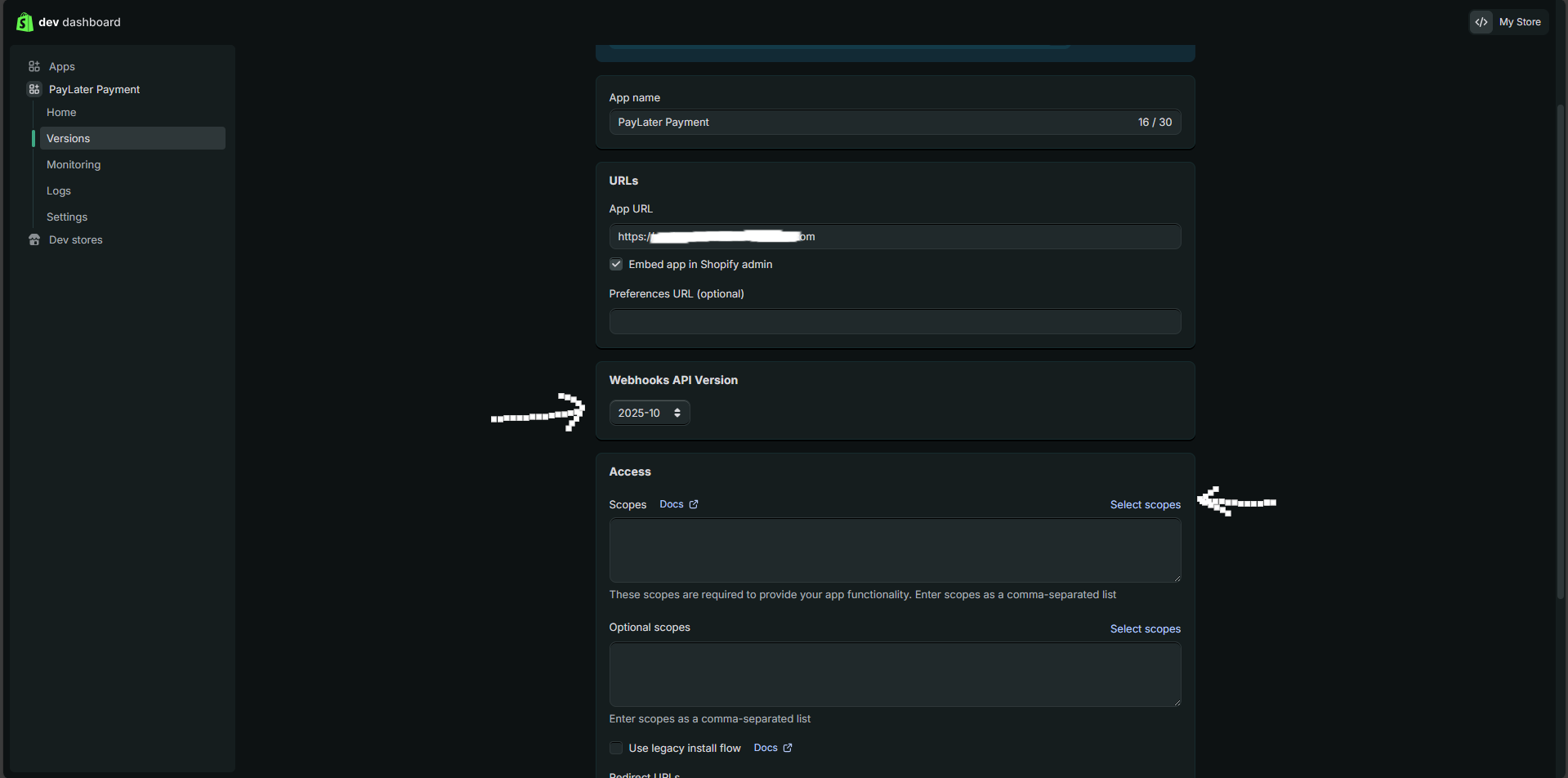Click the Shopify logo icon
This screenshot has width=1568, height=778.
(25, 22)
